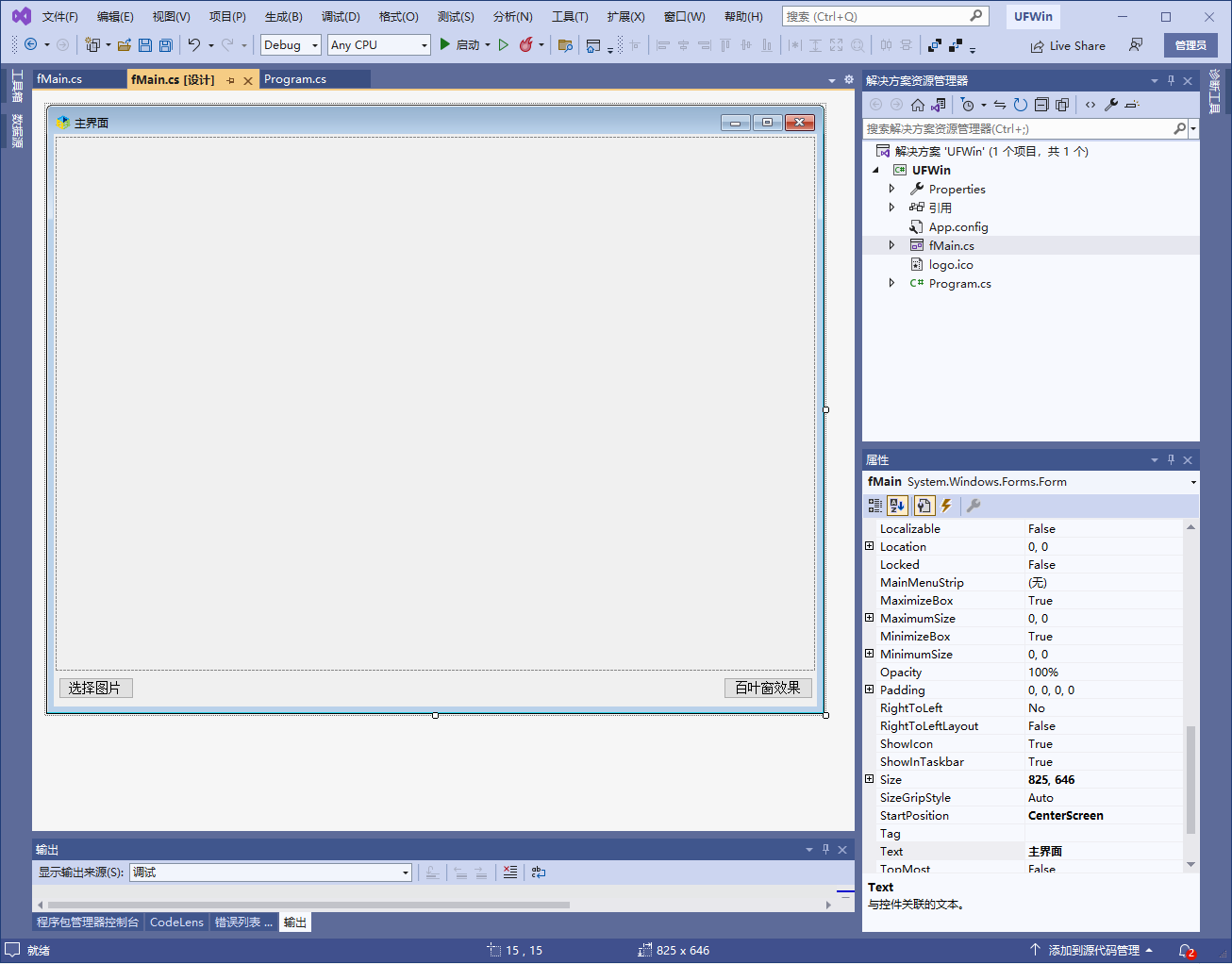Expand the 引用 references node
1232x964 pixels.
tap(892, 208)
